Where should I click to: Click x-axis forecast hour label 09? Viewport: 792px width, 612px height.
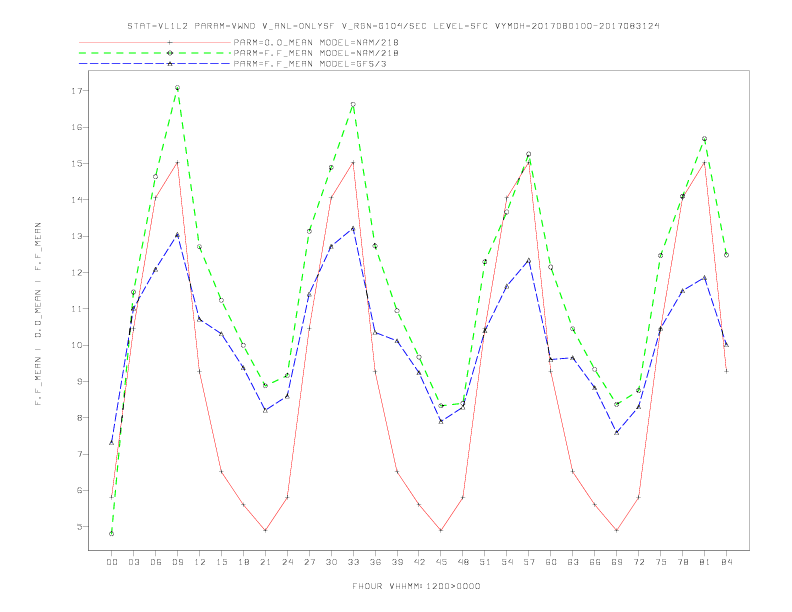click(x=177, y=562)
